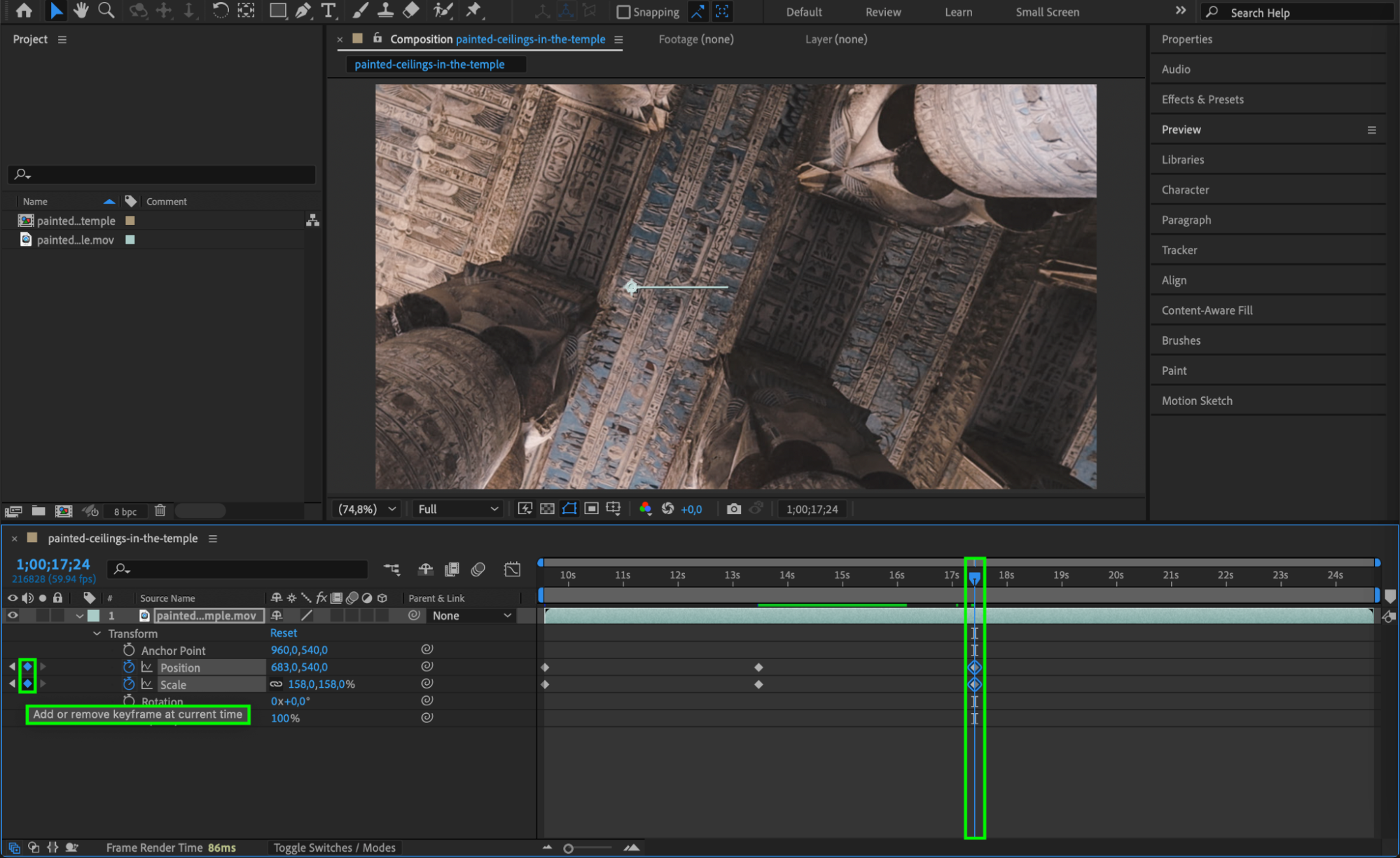1400x858 pixels.
Task: Click Toggle Switches / Modes button
Action: coord(334,847)
